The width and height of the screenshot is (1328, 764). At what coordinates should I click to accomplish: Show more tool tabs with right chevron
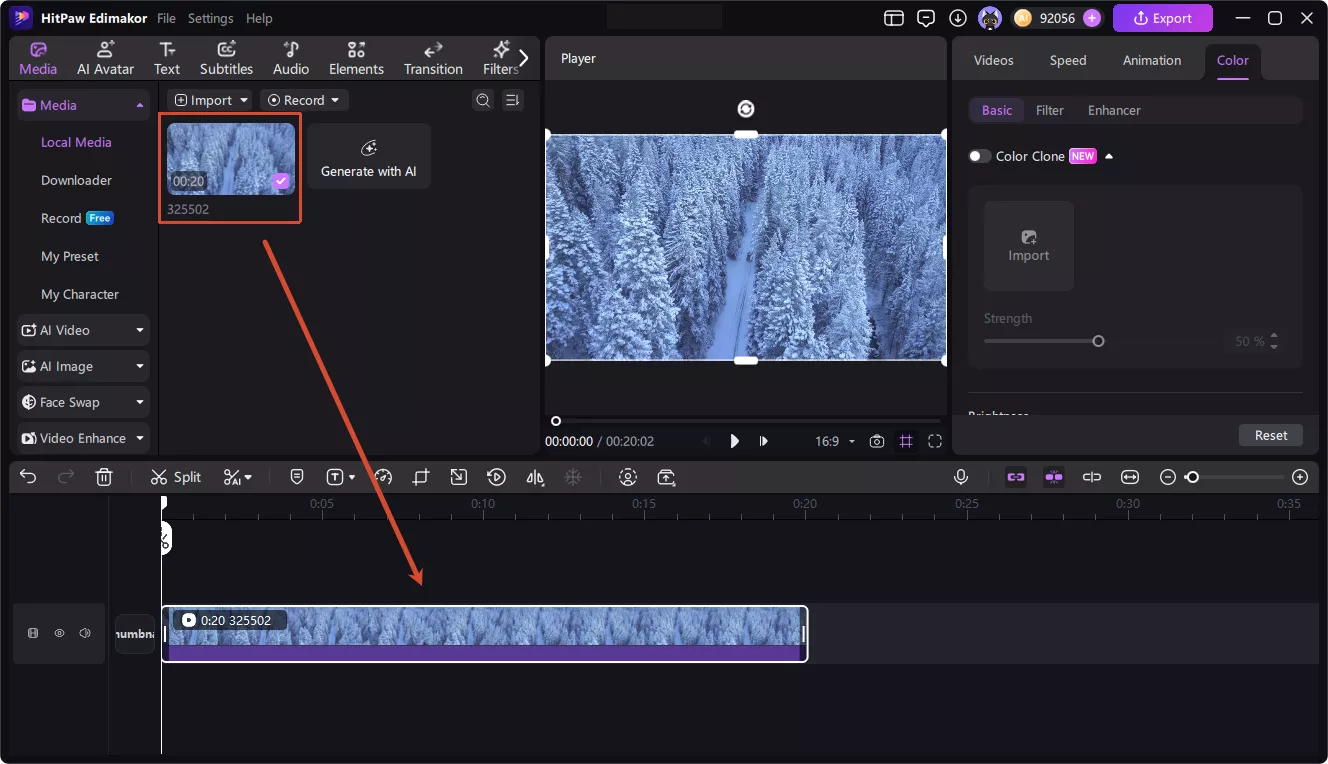pos(523,58)
